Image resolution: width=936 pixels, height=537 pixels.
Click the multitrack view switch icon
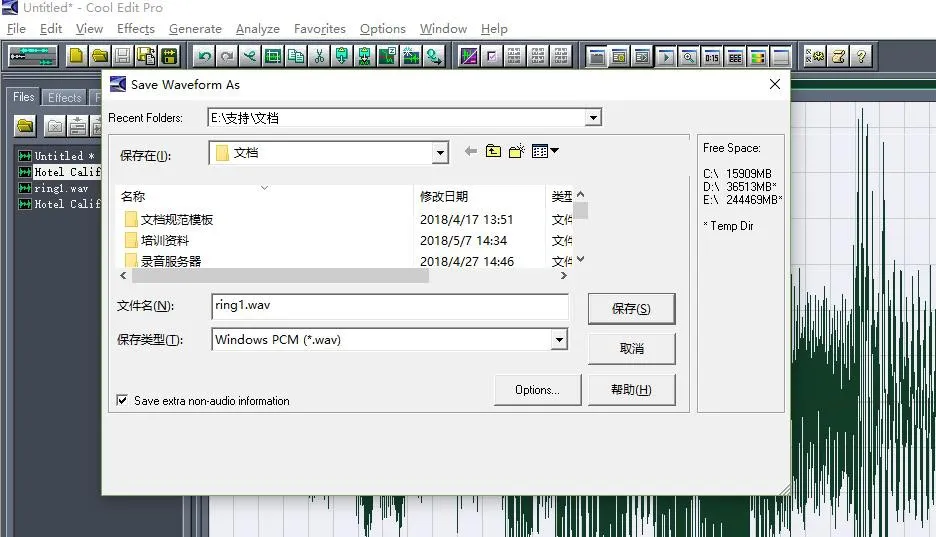[x=33, y=56]
